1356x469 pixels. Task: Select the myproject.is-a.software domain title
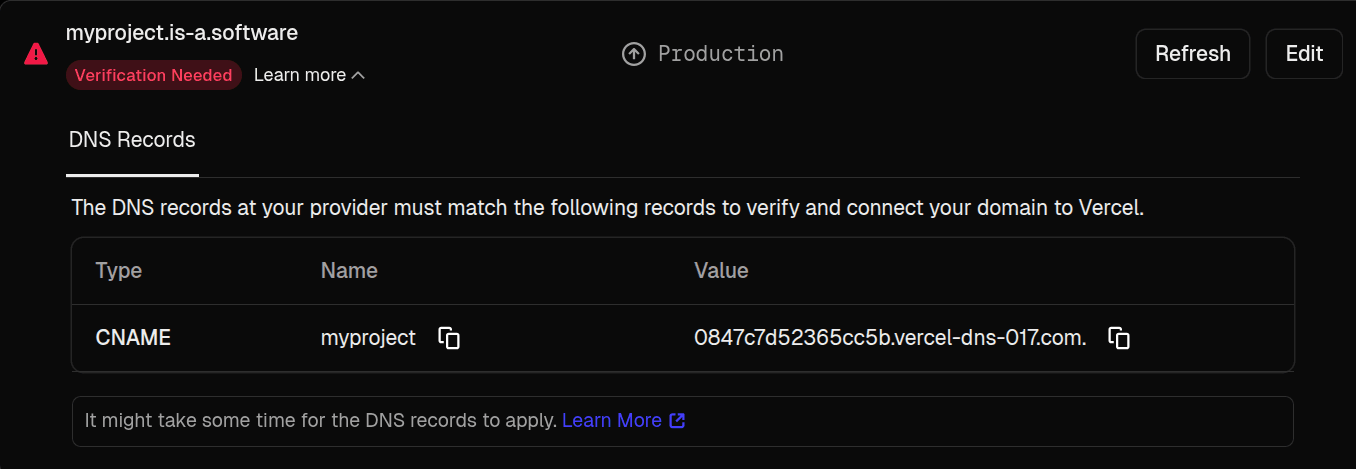182,33
